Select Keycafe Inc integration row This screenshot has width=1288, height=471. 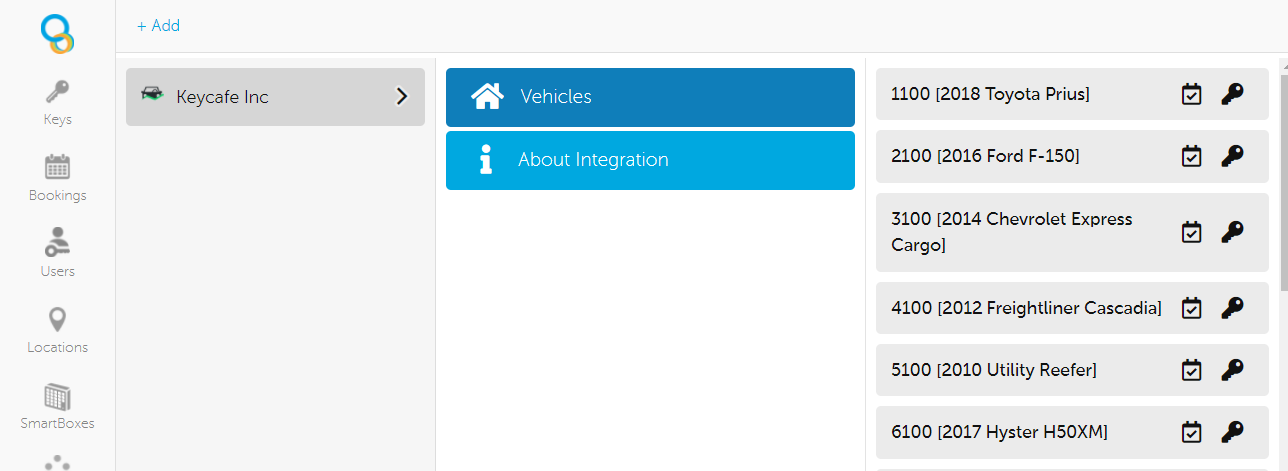pos(275,97)
